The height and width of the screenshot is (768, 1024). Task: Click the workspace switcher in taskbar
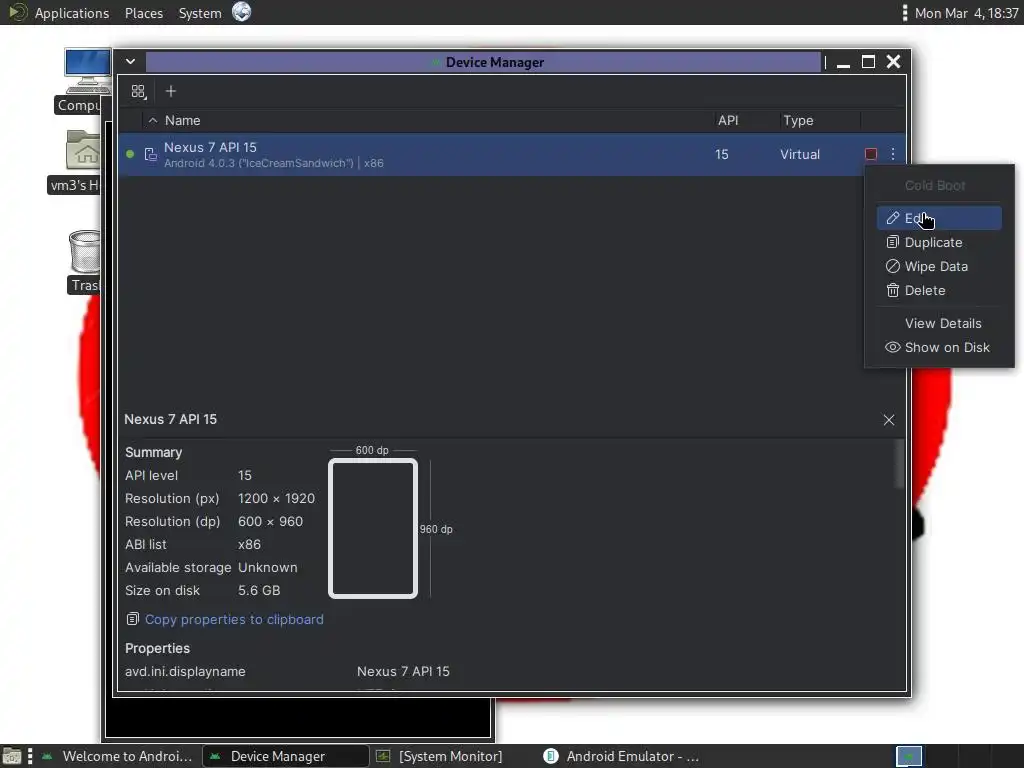[x=908, y=757]
